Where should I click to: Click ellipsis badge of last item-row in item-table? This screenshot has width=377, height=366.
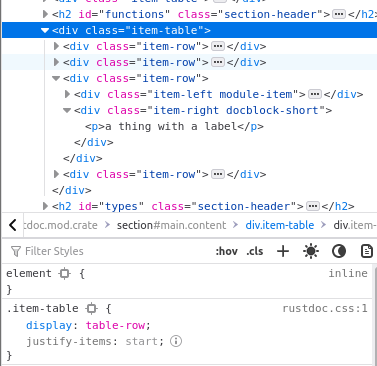tap(218, 174)
